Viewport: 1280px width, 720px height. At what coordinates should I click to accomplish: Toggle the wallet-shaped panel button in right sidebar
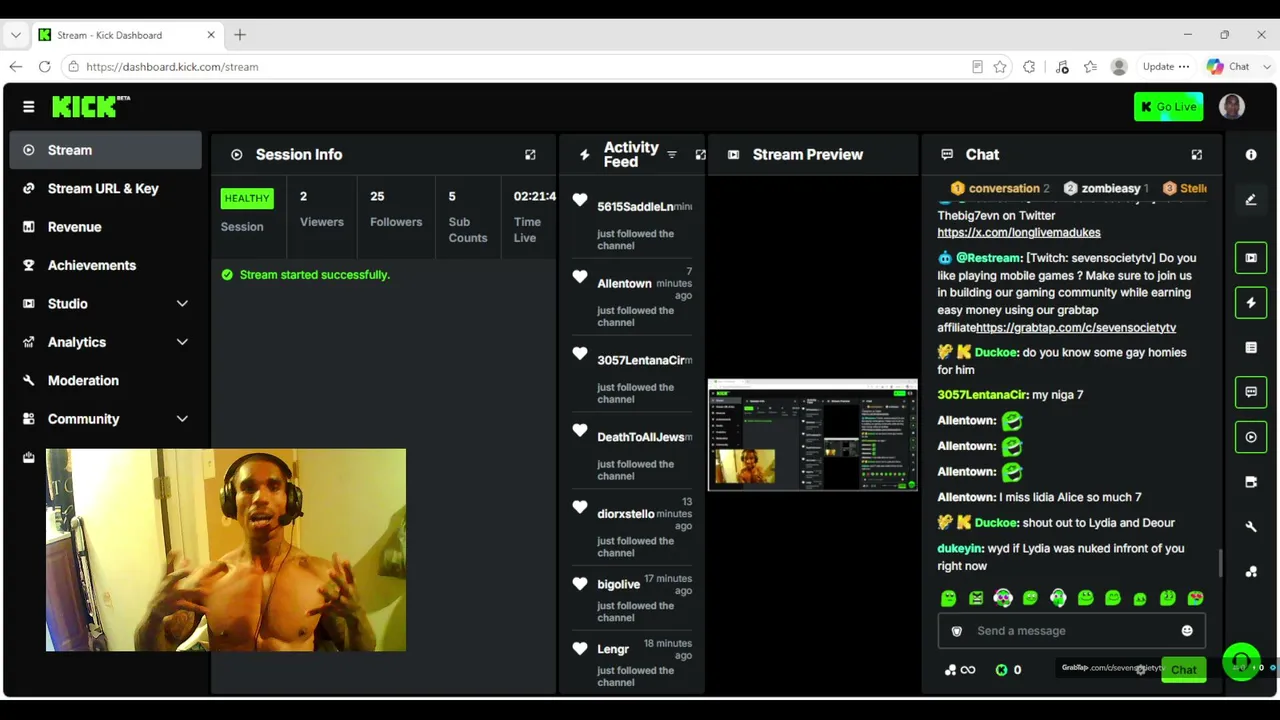[1251, 482]
